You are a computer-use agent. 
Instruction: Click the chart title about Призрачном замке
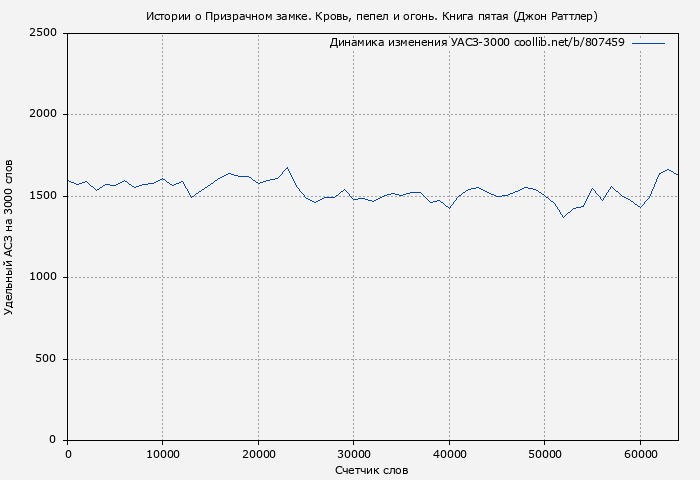click(x=371, y=16)
